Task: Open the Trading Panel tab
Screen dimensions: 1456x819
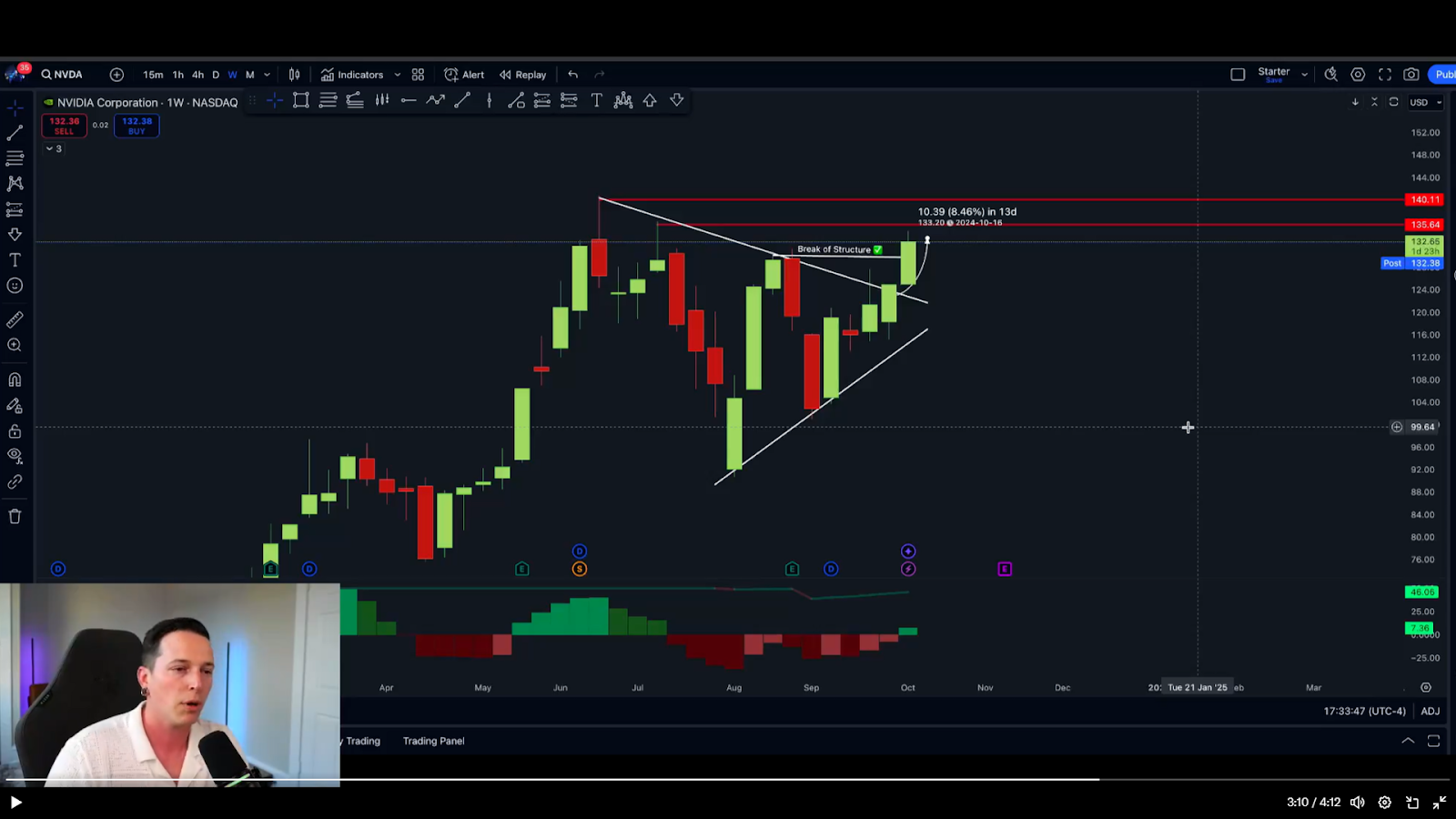Action: 433,741
